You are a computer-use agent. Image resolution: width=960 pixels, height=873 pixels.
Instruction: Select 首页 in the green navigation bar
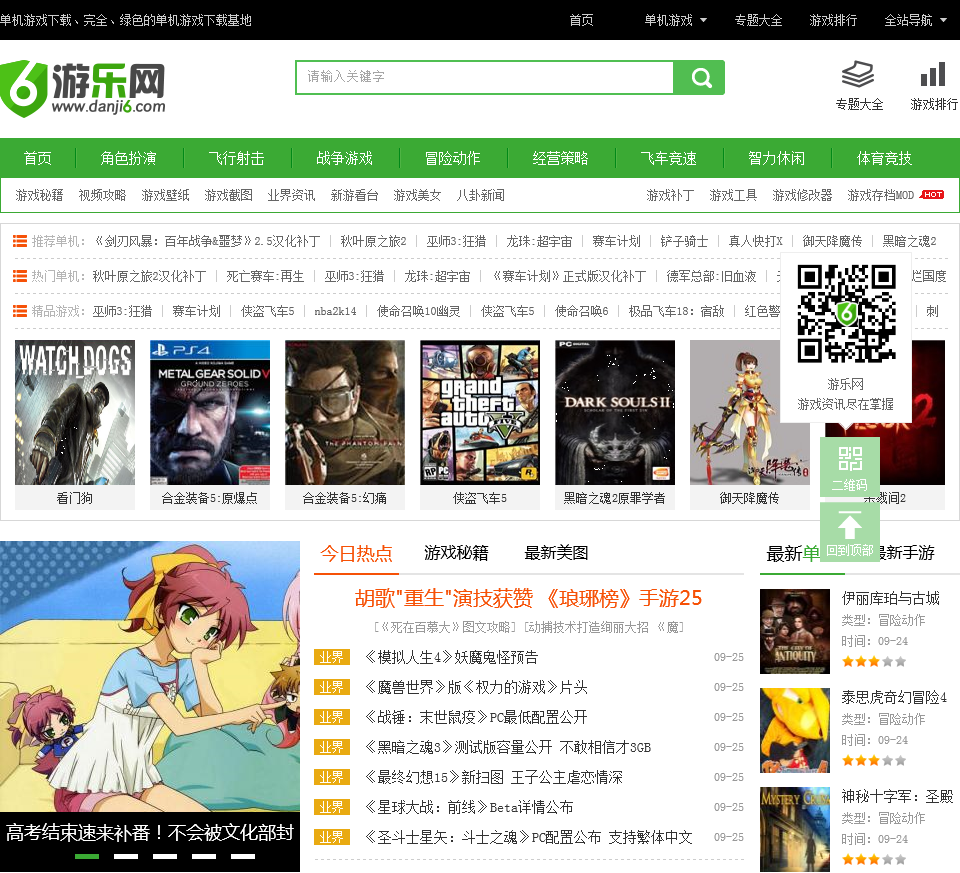click(x=37, y=158)
